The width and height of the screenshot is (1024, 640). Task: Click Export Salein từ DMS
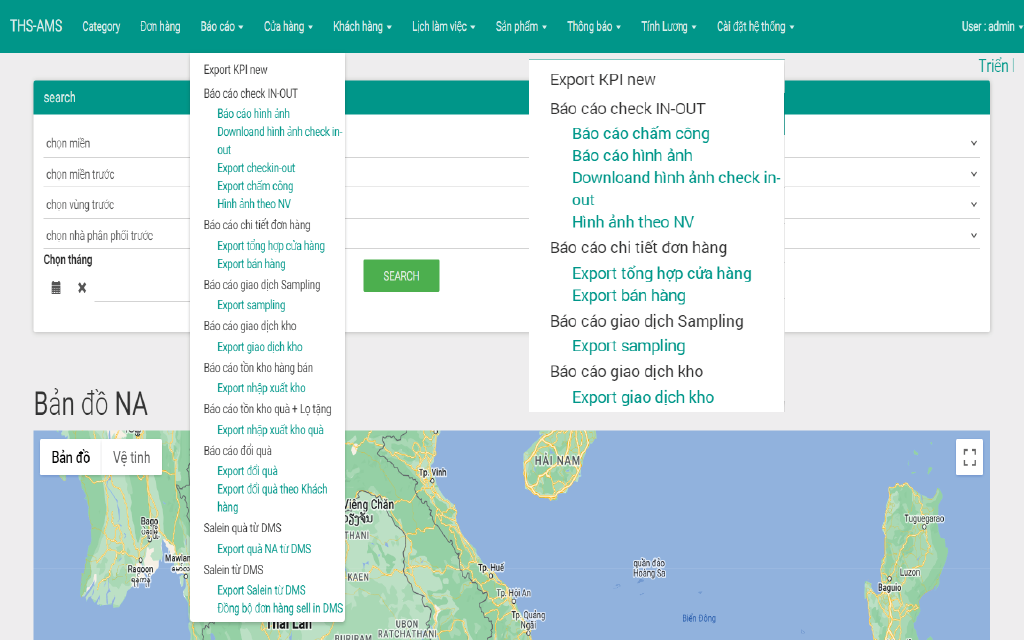point(261,590)
